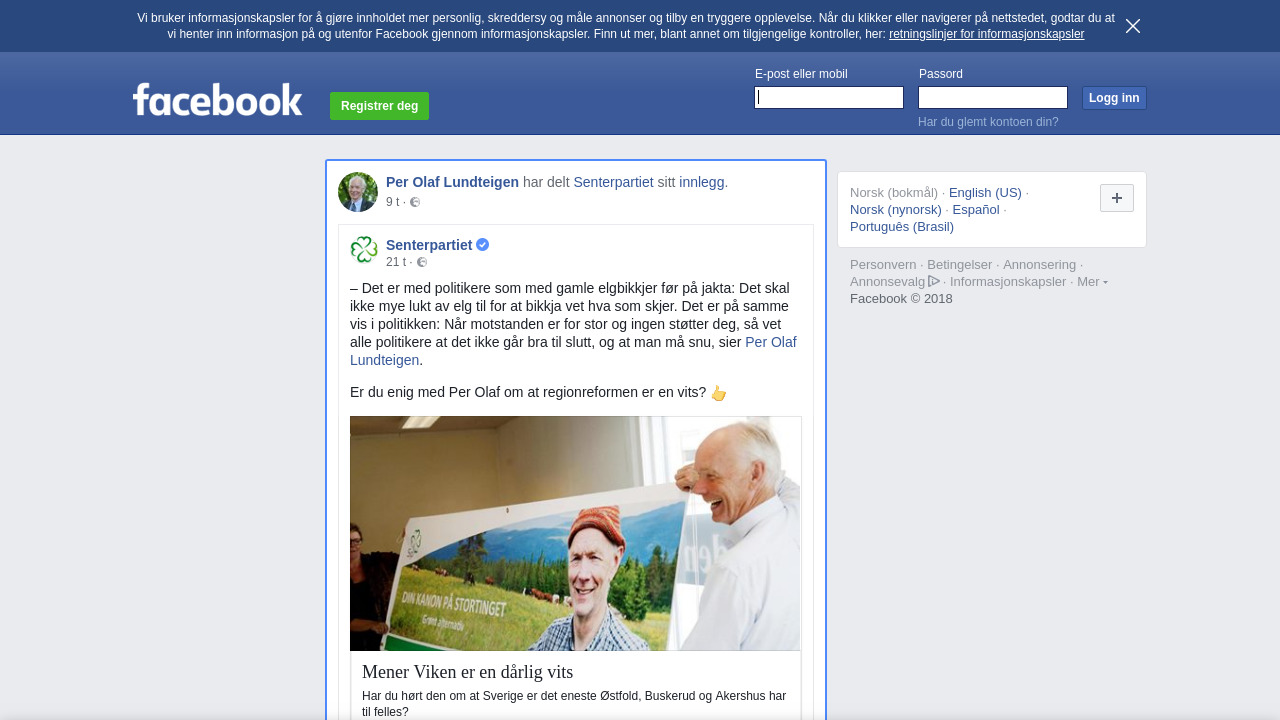Click the Facebook logo
This screenshot has width=1280, height=720.
pos(218,99)
